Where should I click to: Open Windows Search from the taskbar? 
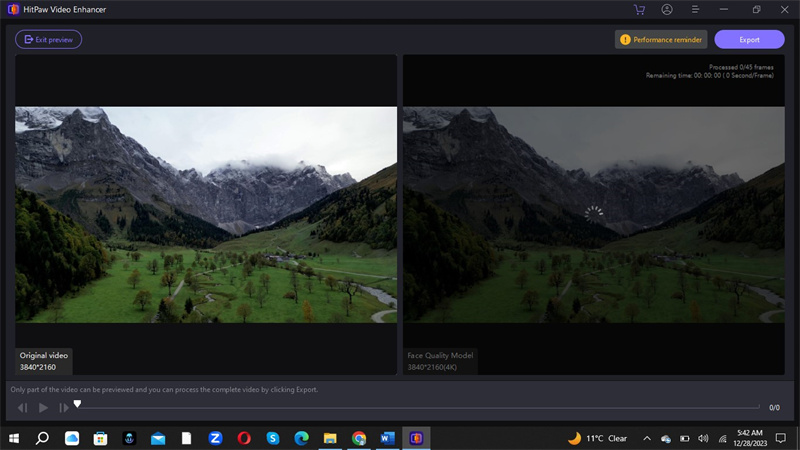[x=43, y=438]
